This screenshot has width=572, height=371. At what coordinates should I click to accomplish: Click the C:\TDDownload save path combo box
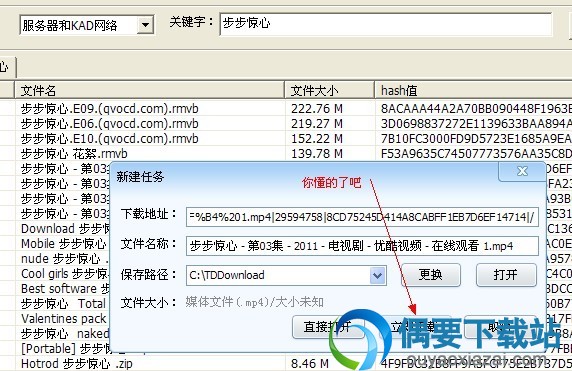(286, 275)
